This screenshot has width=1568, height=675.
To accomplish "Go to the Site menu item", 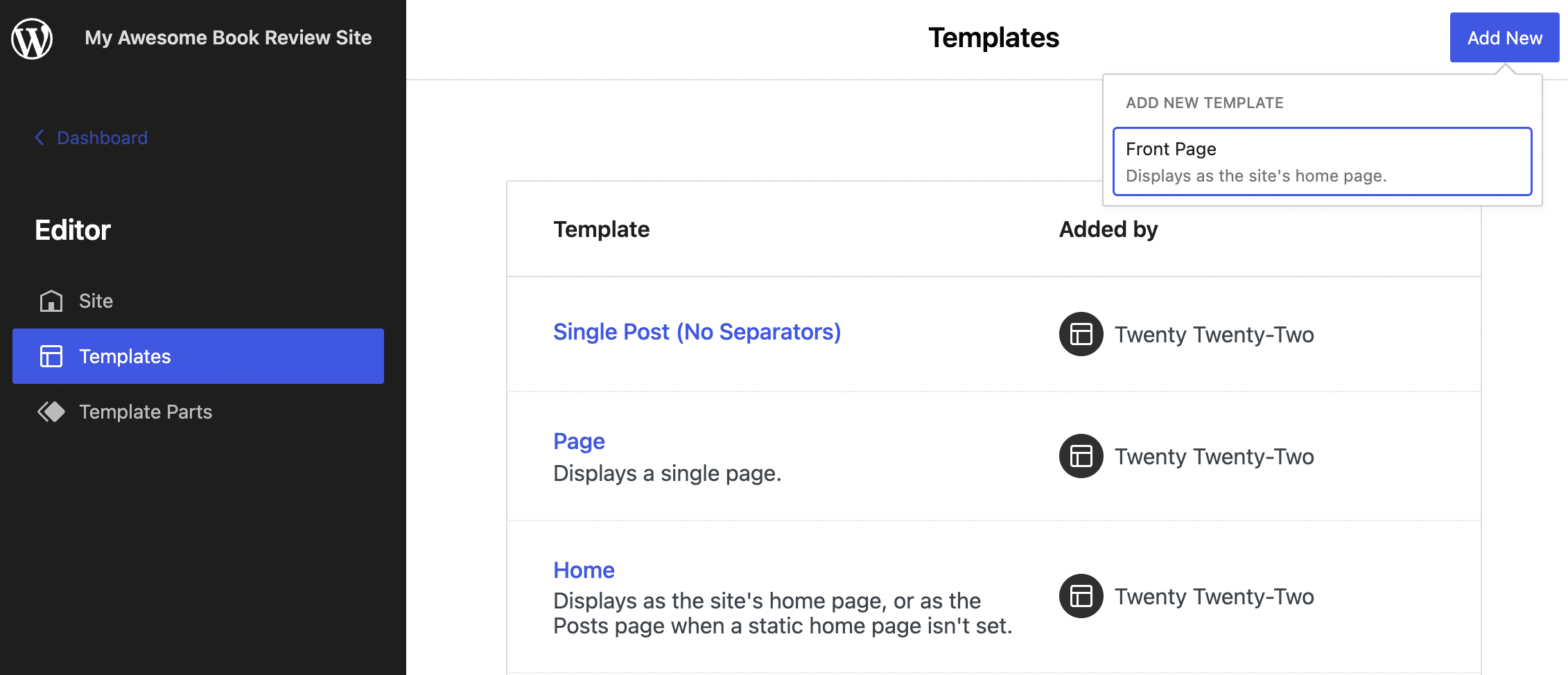I will 96,301.
